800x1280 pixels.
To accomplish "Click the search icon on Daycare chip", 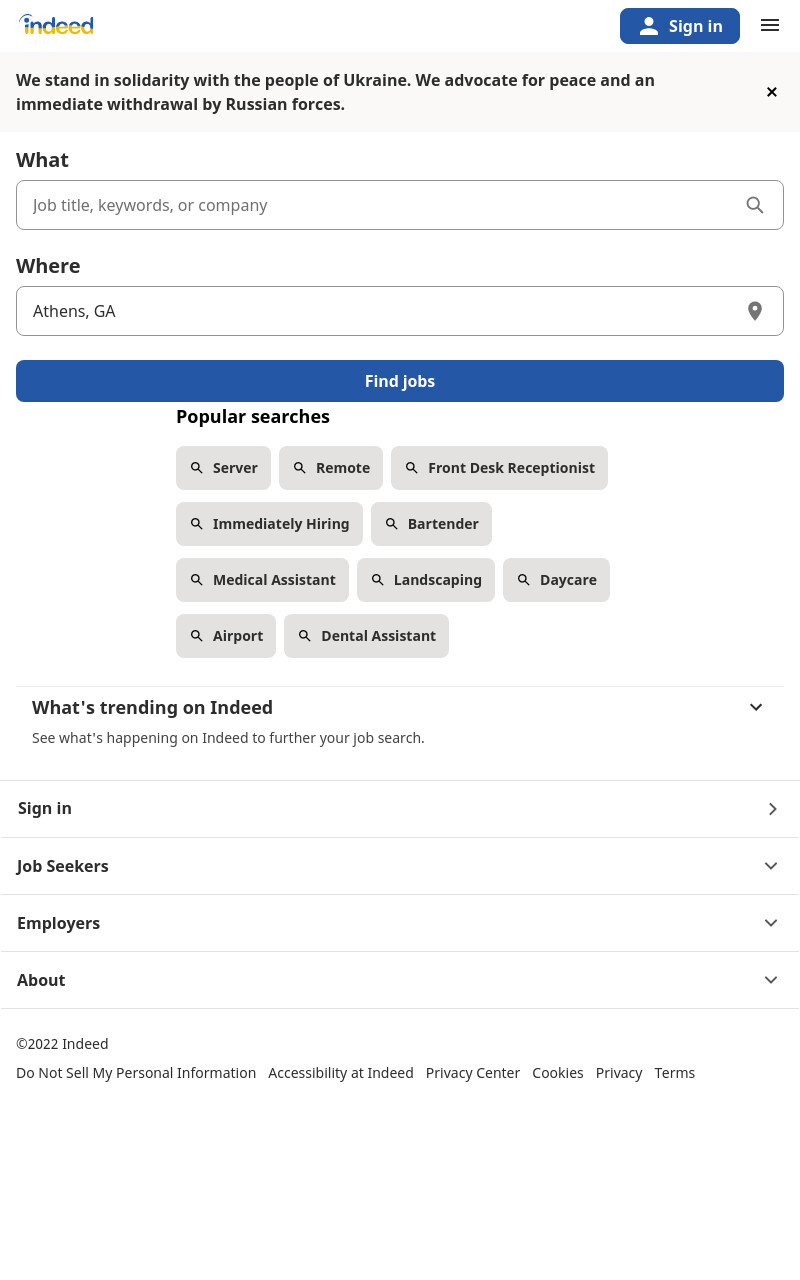I will pos(524,580).
